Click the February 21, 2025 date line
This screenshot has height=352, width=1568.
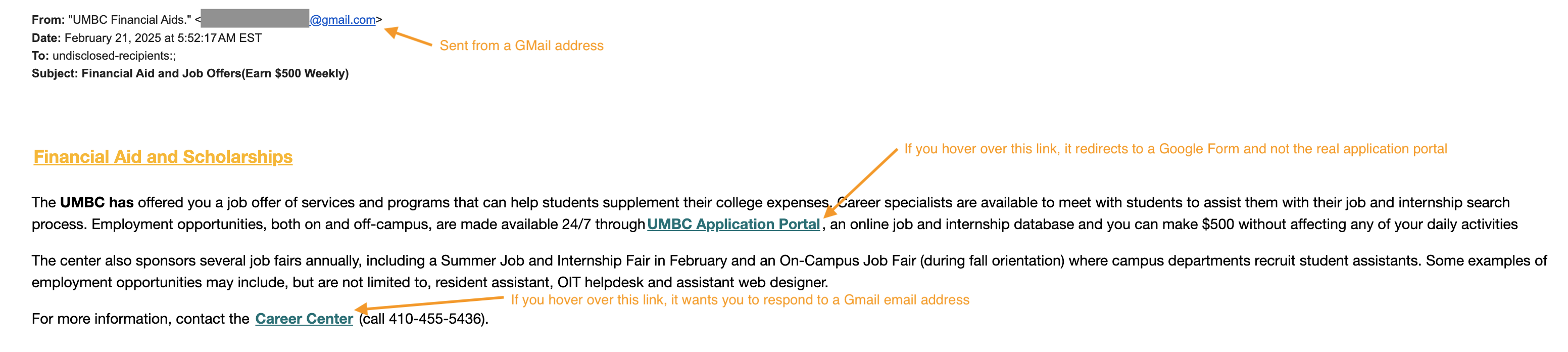pyautogui.click(x=163, y=38)
